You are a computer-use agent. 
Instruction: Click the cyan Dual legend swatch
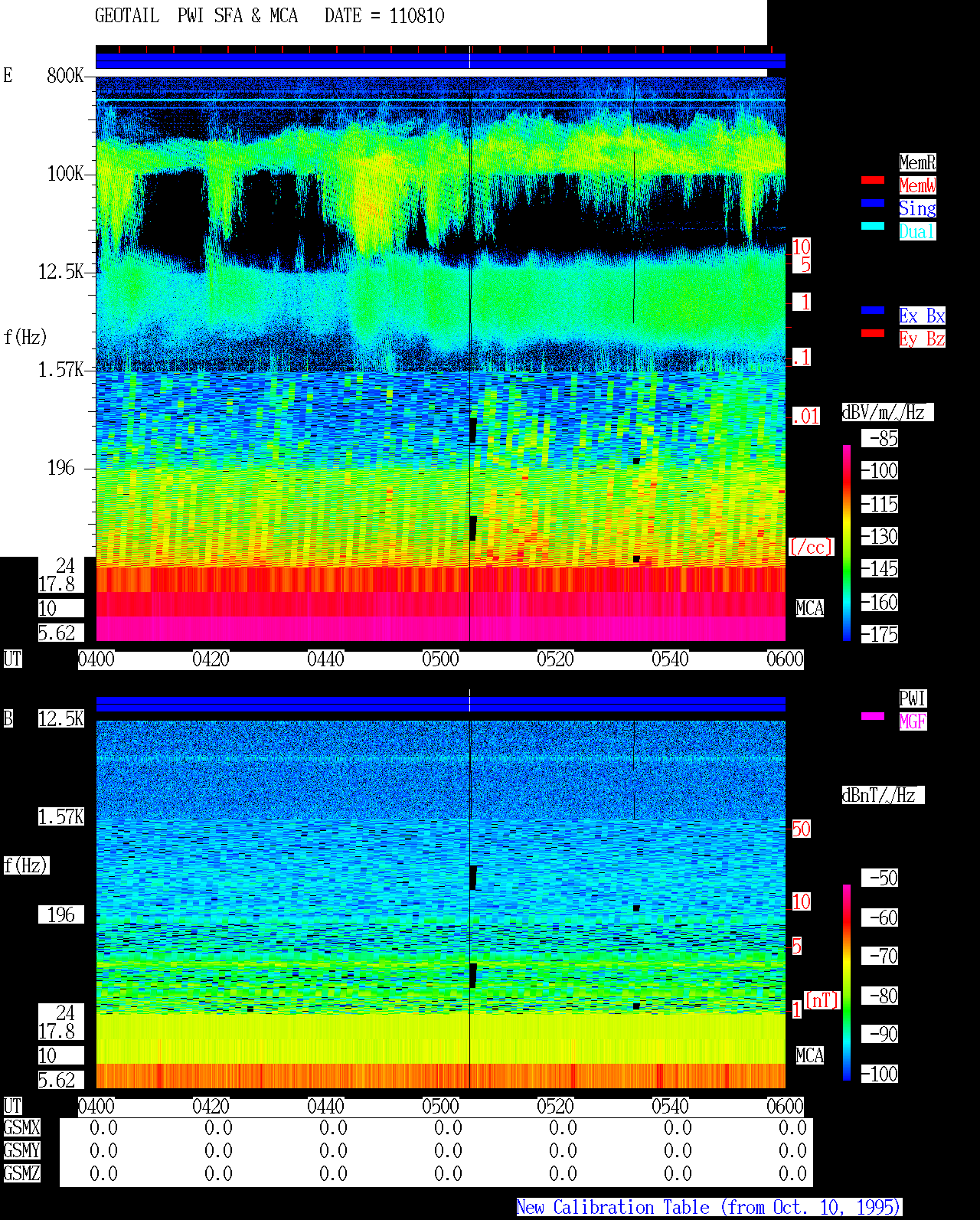pyautogui.click(x=873, y=226)
